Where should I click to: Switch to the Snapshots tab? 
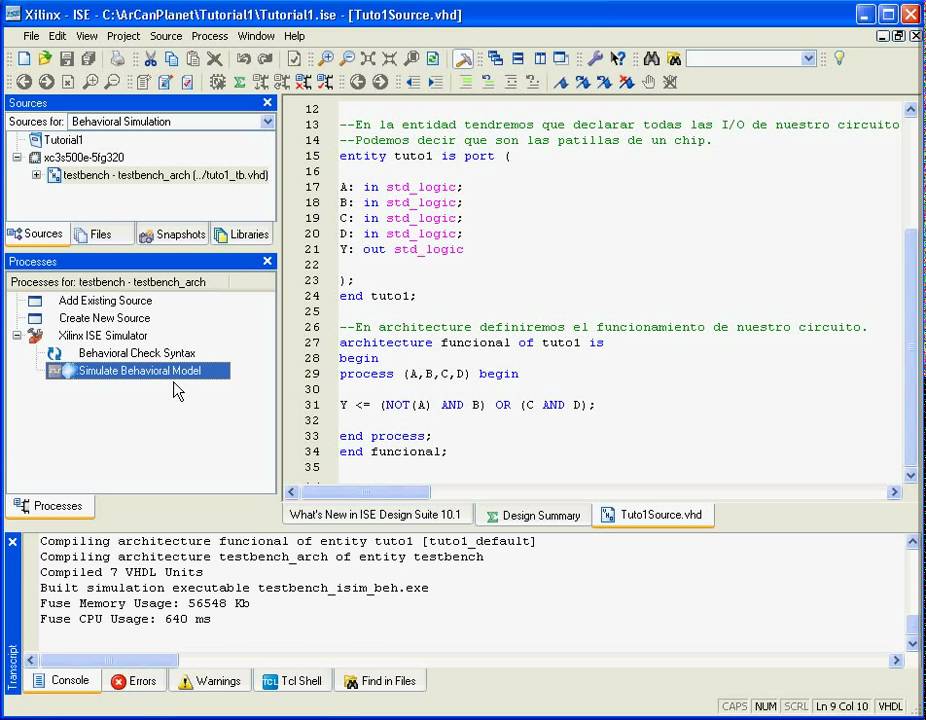click(172, 234)
